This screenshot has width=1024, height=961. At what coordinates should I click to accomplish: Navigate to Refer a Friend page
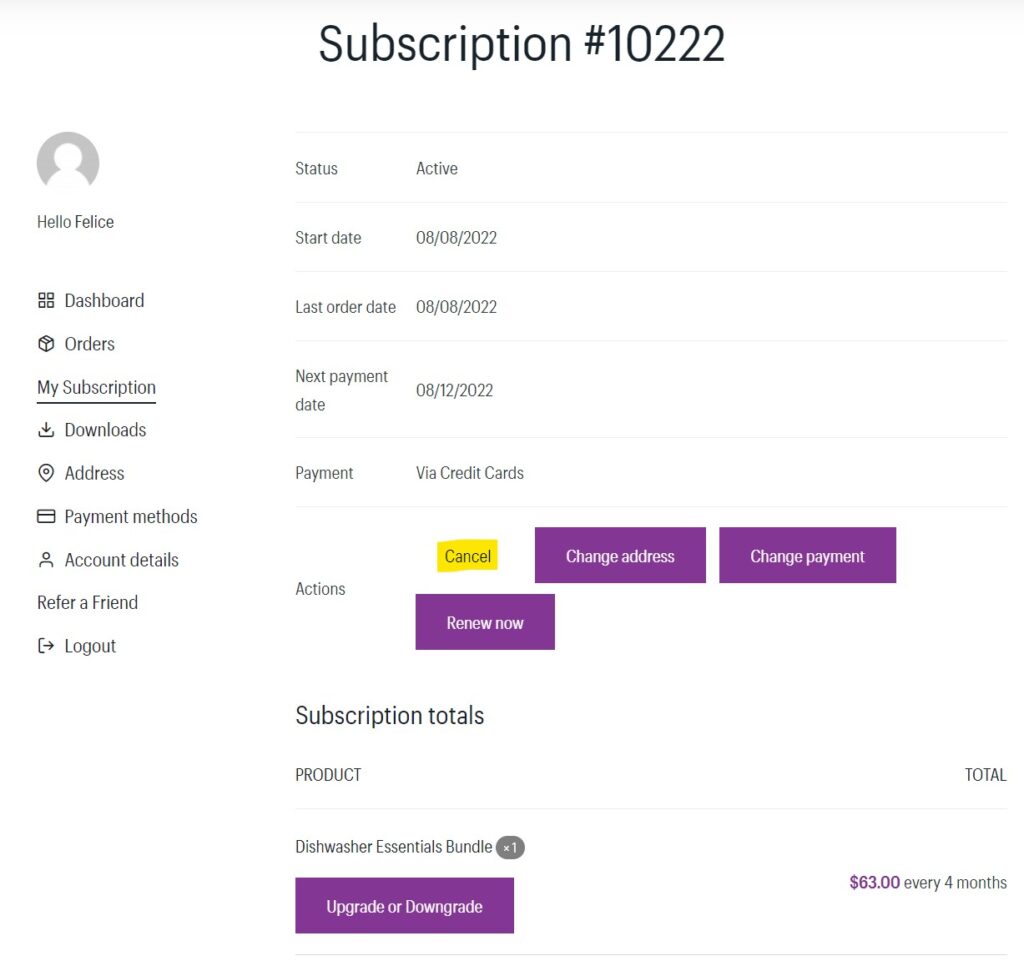coord(87,602)
